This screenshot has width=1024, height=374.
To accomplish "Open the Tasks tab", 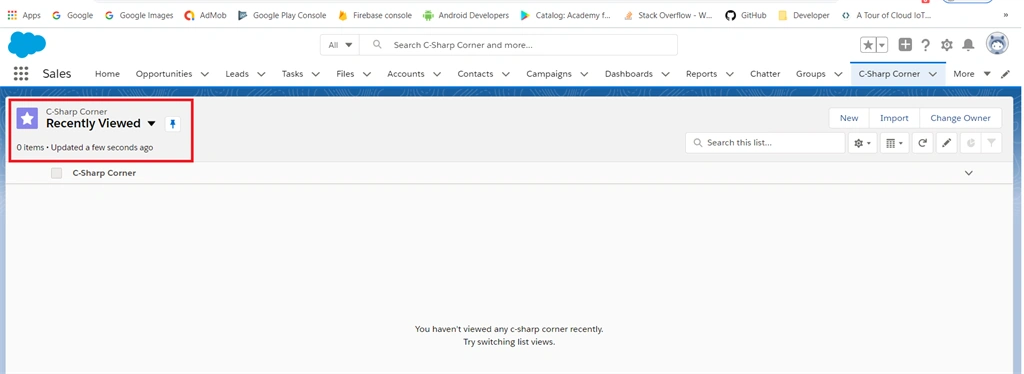I will coord(293,74).
